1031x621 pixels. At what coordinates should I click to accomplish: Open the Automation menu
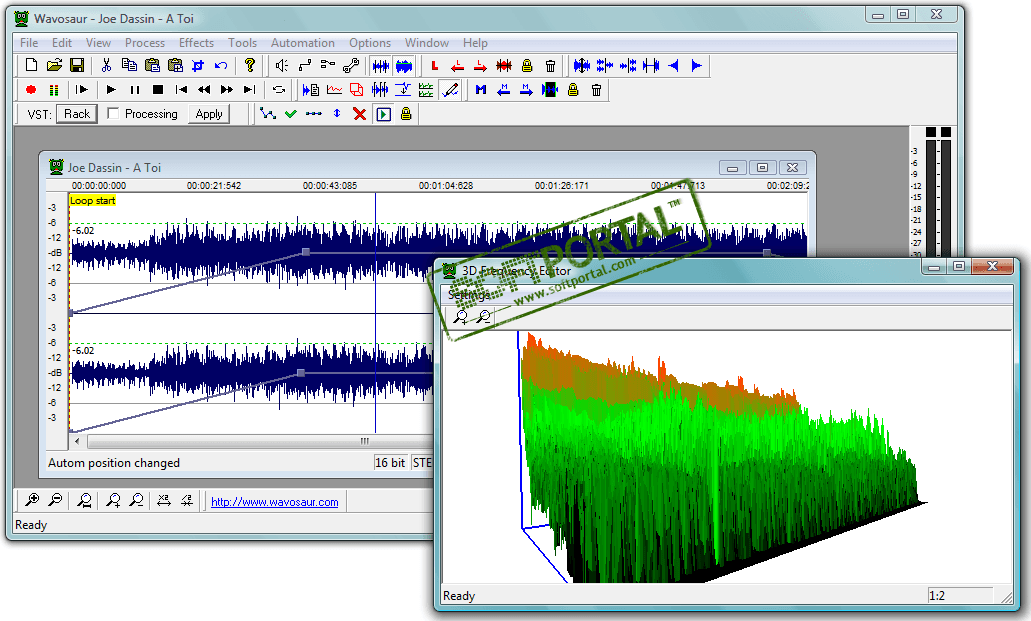pos(303,43)
